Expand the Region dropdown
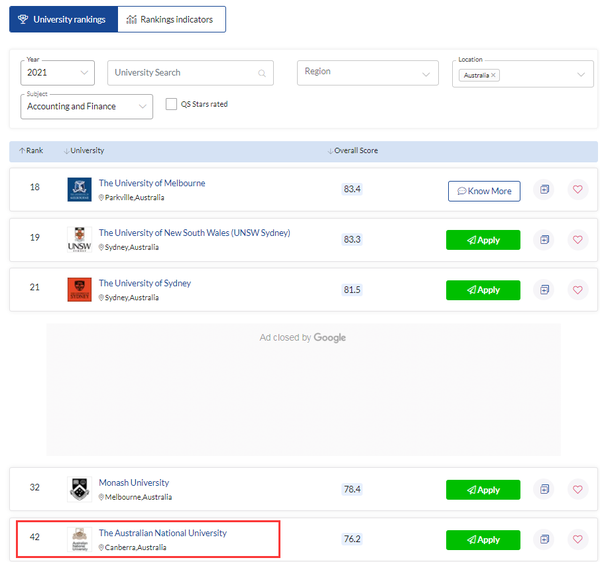 (368, 73)
